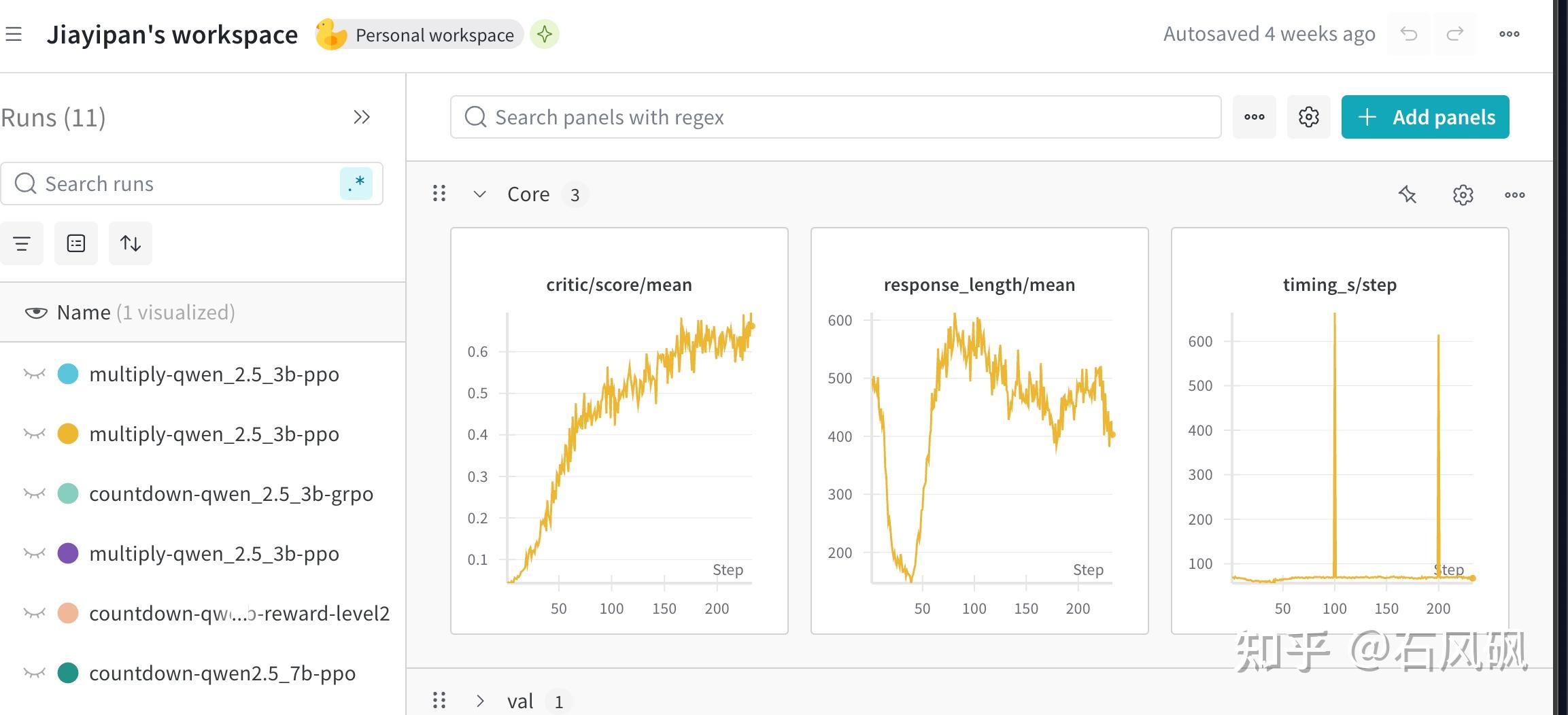Open the Core section settings gear

1463,195
